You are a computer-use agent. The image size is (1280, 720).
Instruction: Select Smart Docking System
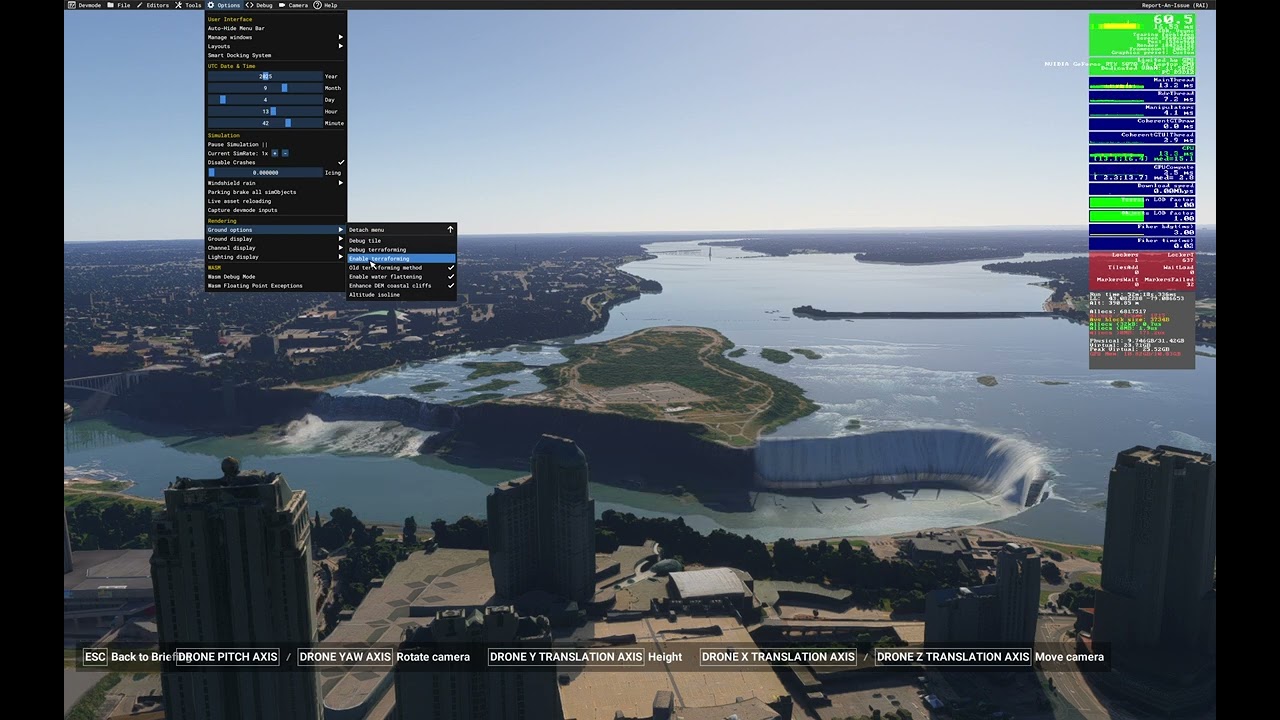coord(275,55)
